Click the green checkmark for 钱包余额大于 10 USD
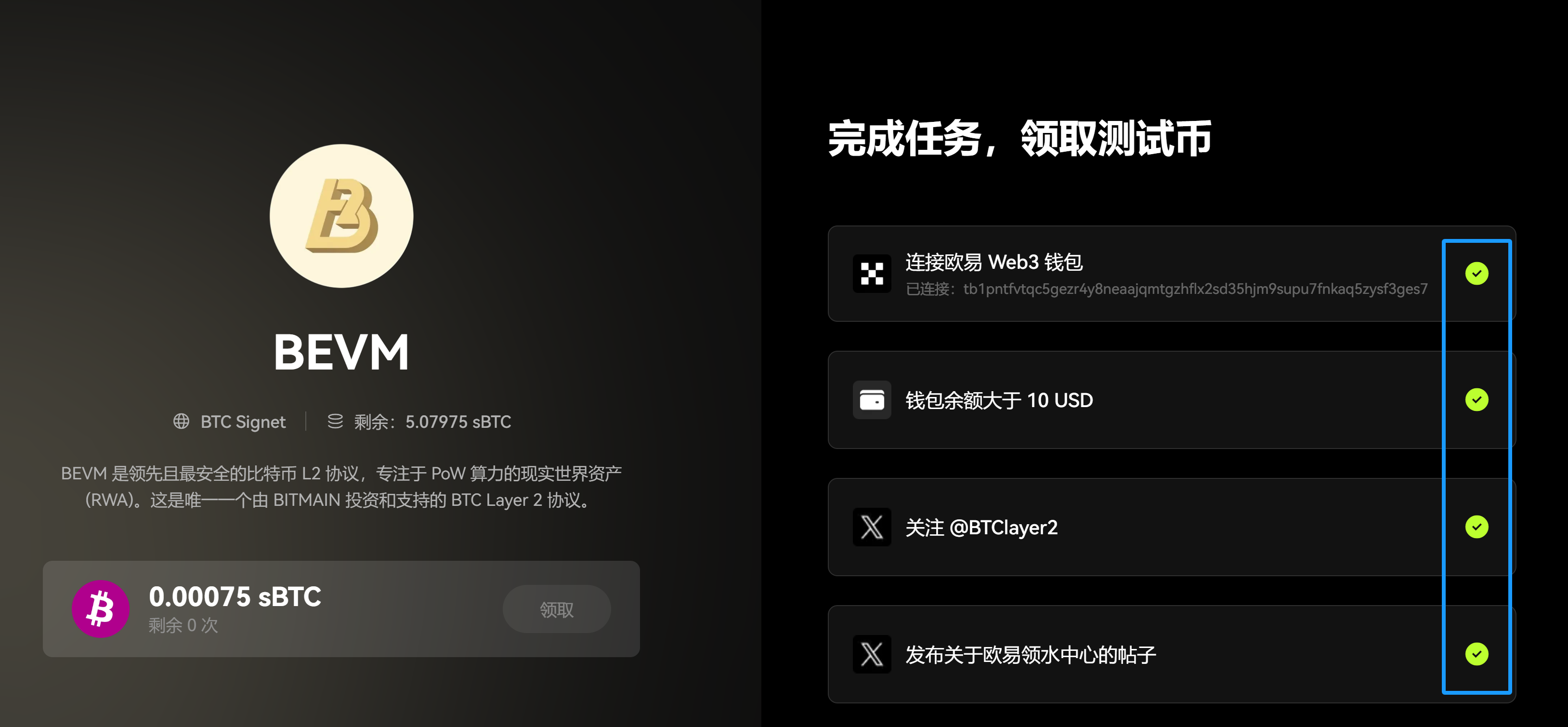 click(1477, 400)
